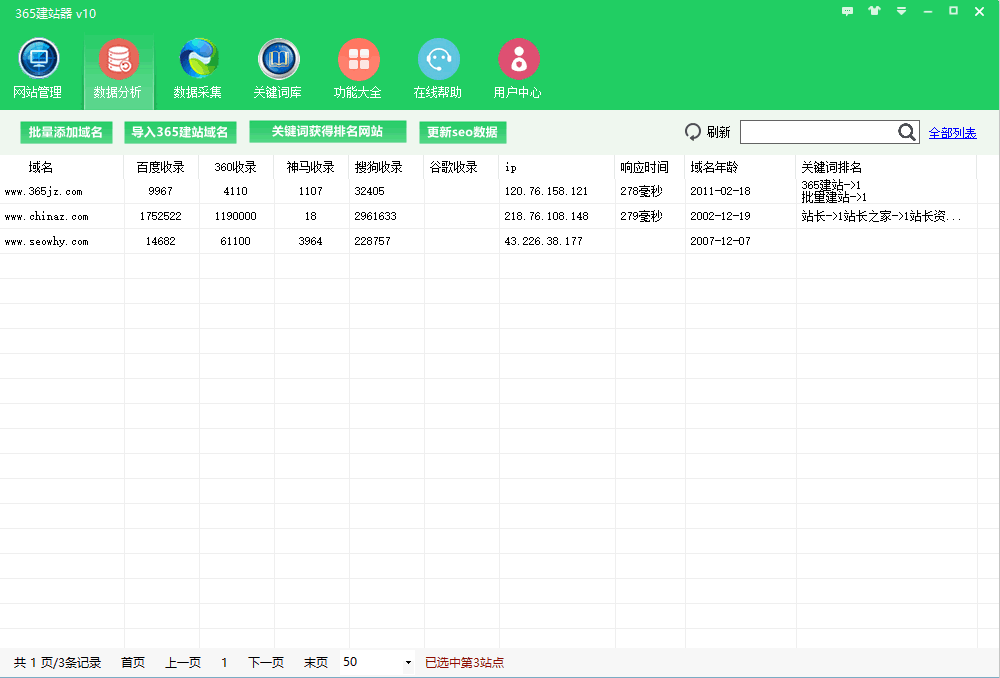Click the 关键词获得排名网站 button
1000x678 pixels.
tap(328, 131)
